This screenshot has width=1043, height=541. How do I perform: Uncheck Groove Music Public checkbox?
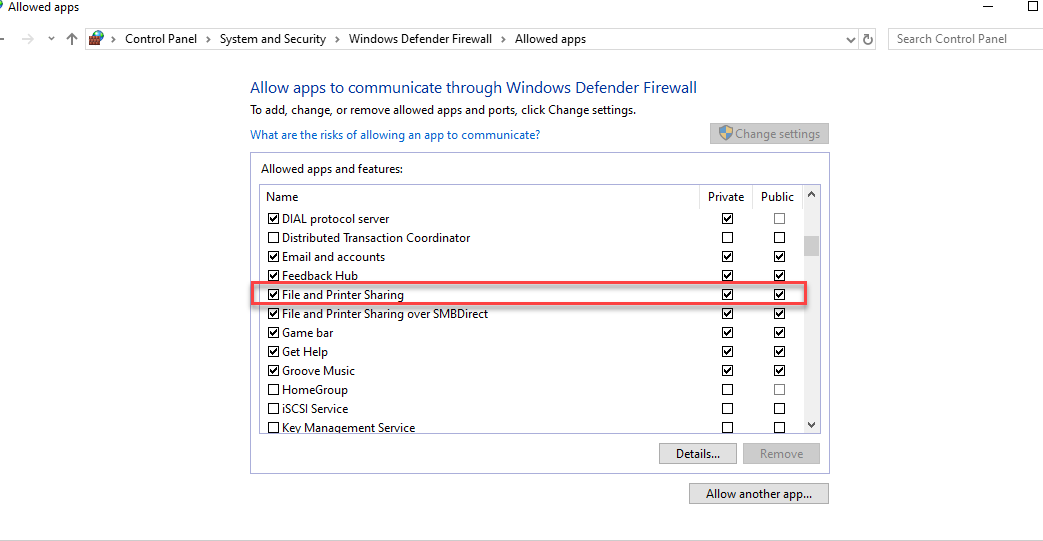tap(779, 371)
